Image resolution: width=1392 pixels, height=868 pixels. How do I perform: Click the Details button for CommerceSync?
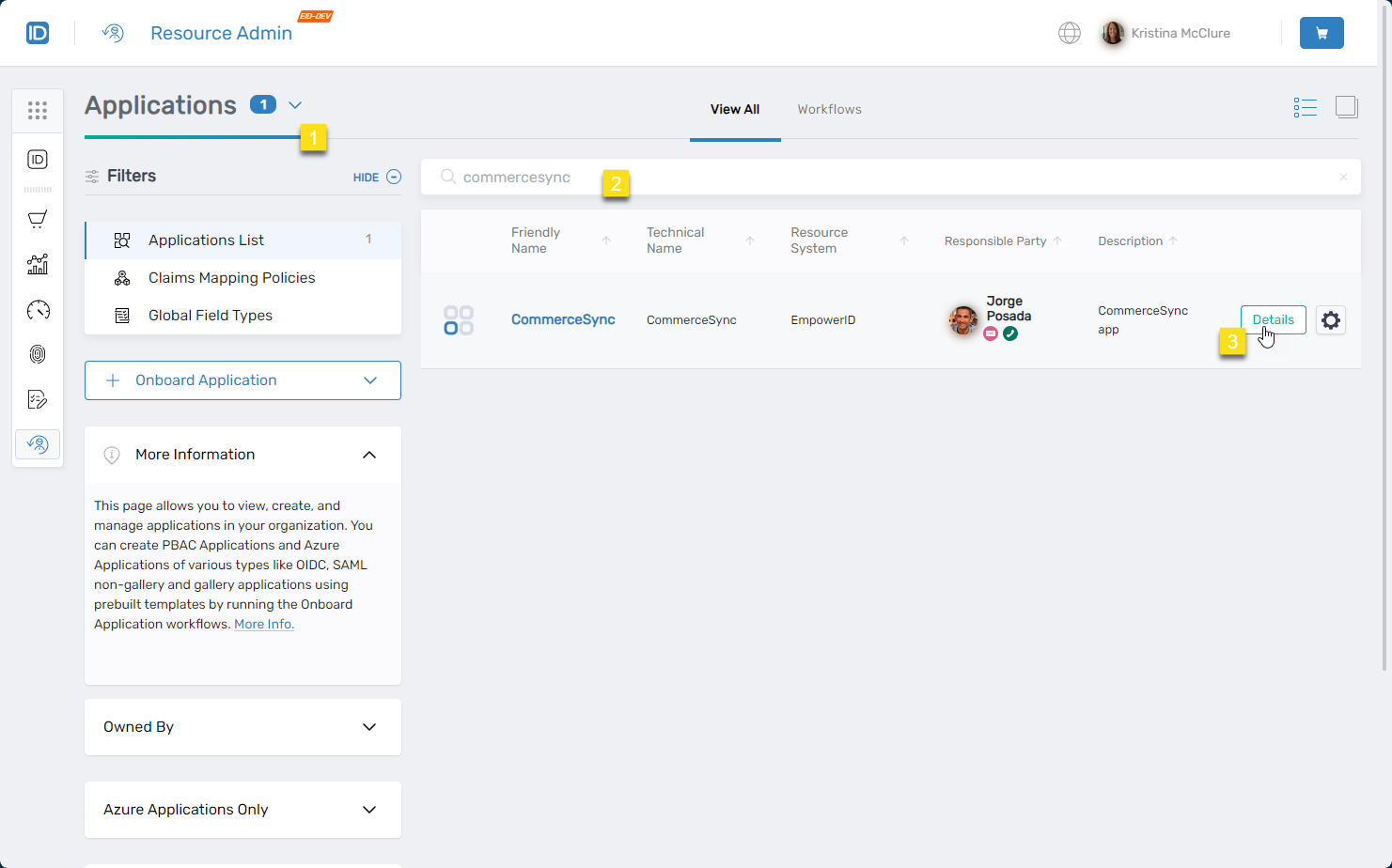(1274, 319)
